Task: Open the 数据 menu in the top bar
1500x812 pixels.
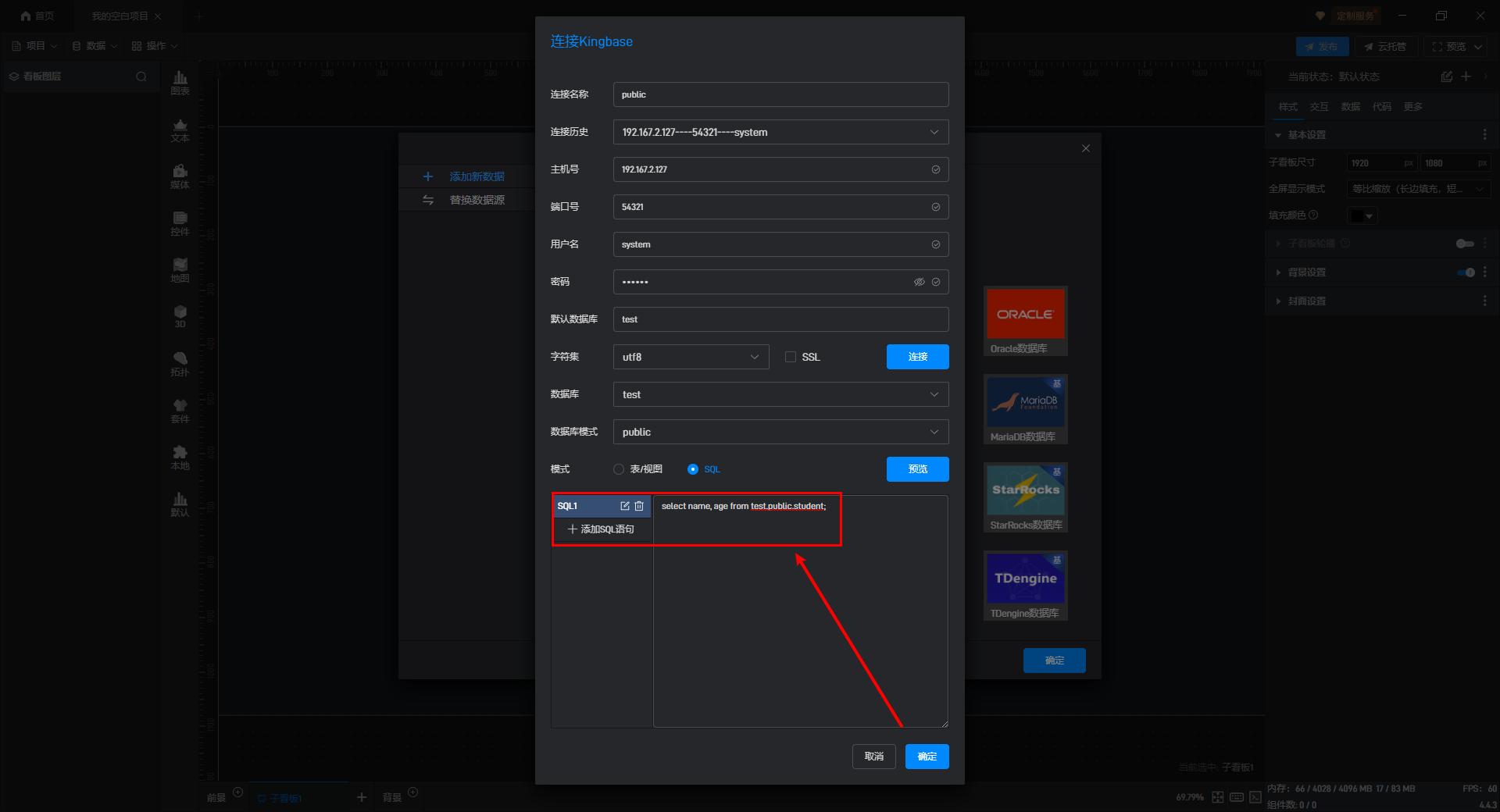Action: (95, 46)
